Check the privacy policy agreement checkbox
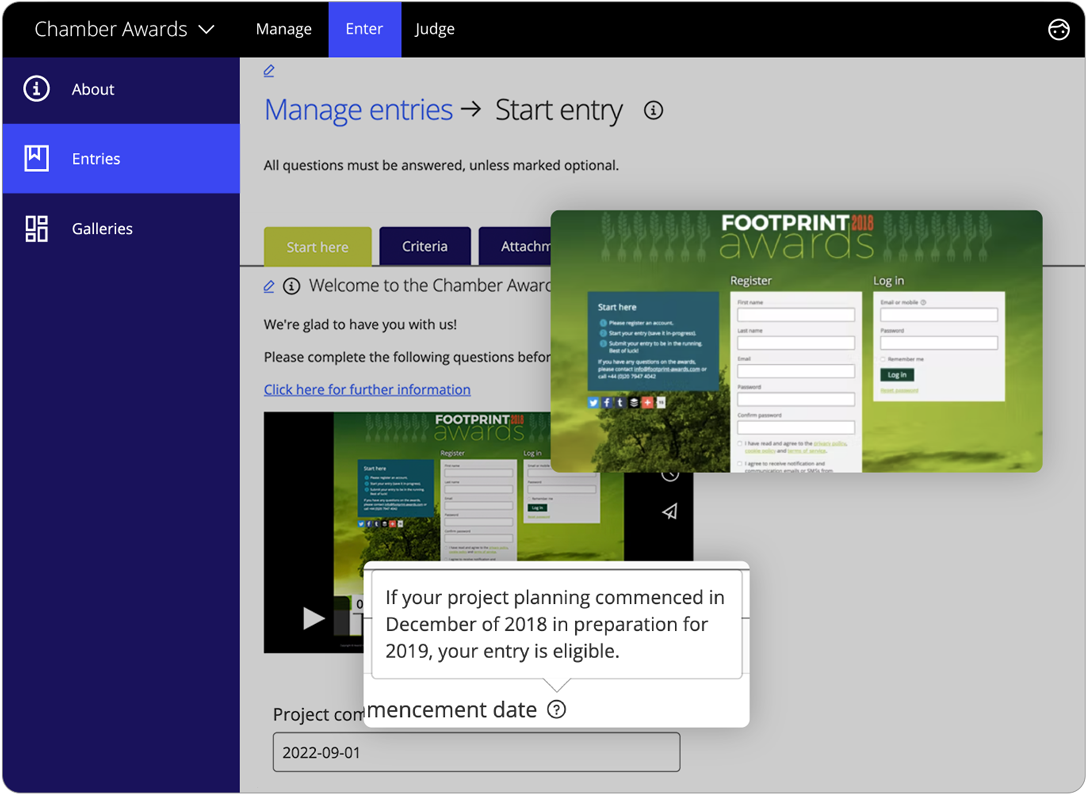This screenshot has width=1086, height=797. 739,443
